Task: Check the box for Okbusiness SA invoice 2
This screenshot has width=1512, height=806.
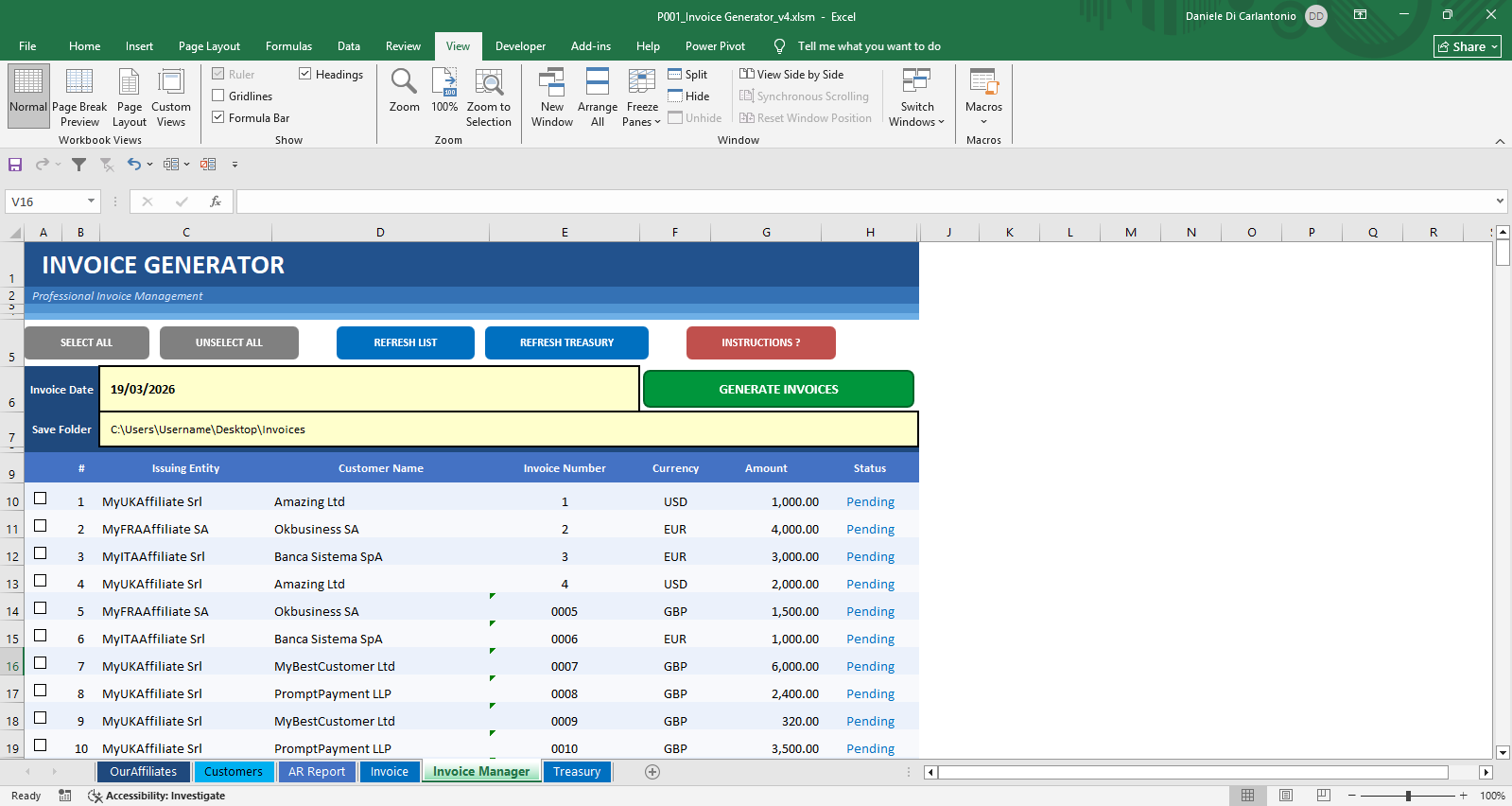Action: (x=41, y=526)
